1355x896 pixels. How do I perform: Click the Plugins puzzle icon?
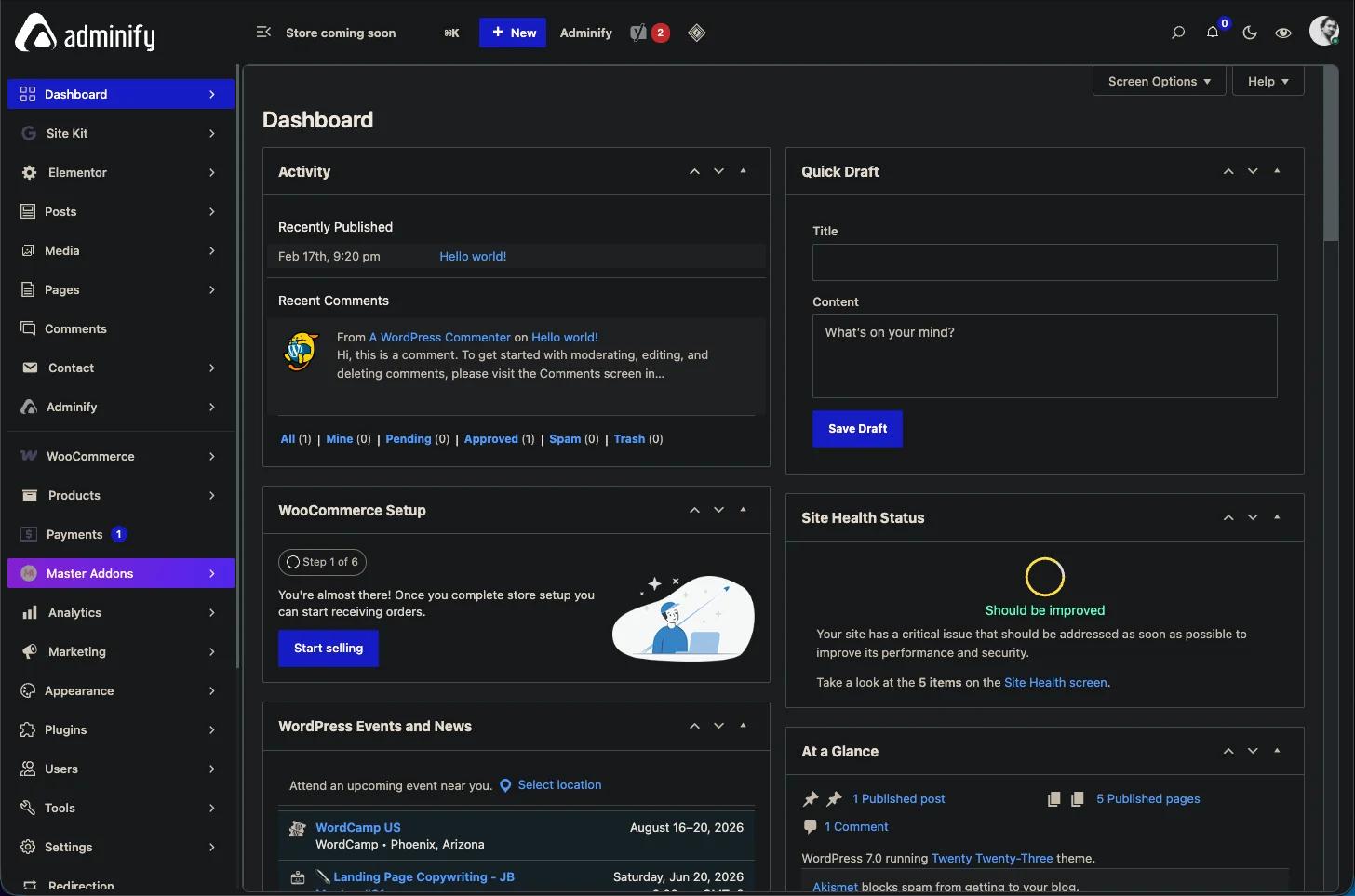(28, 729)
